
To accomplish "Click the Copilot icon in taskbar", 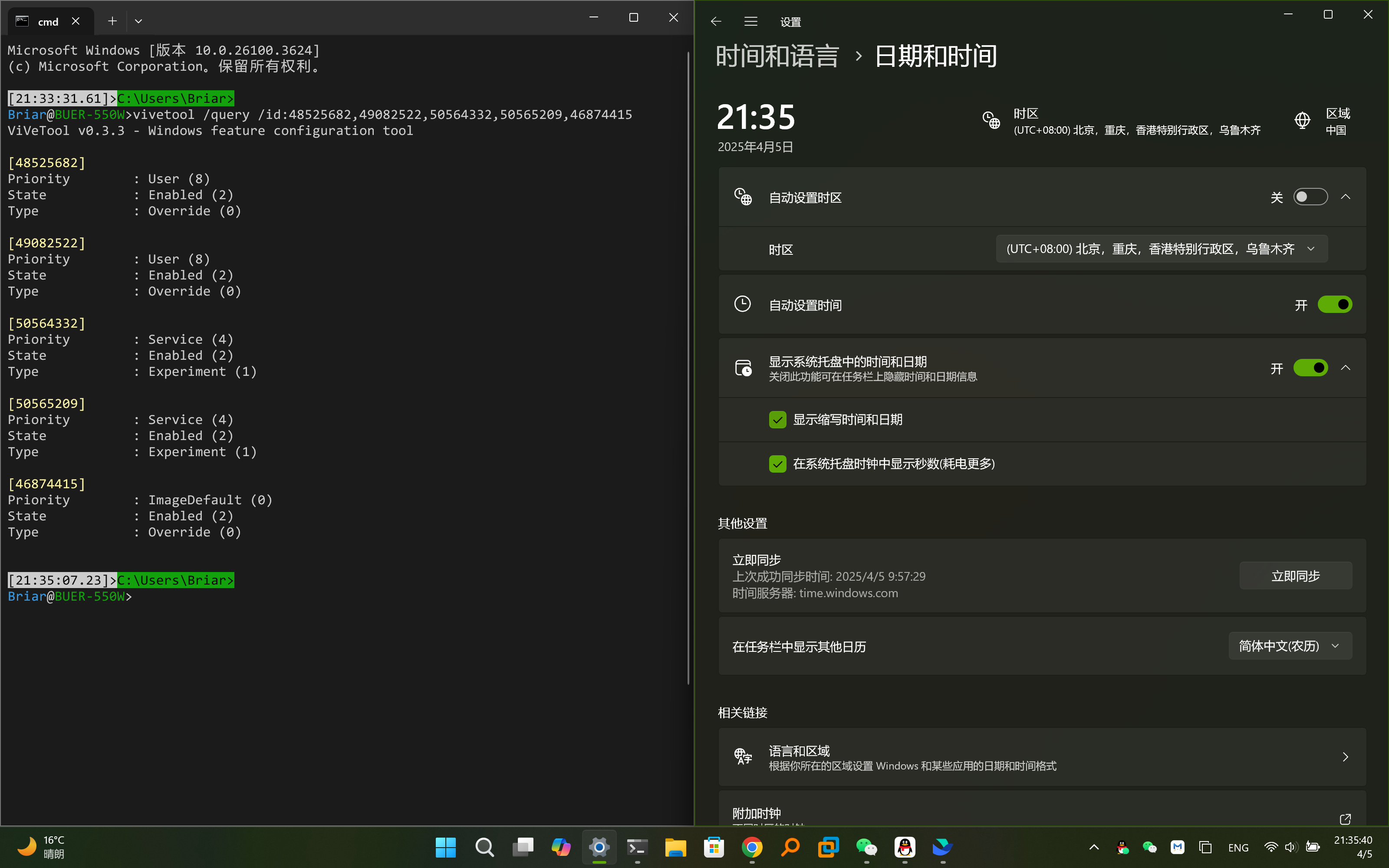I will click(x=561, y=847).
